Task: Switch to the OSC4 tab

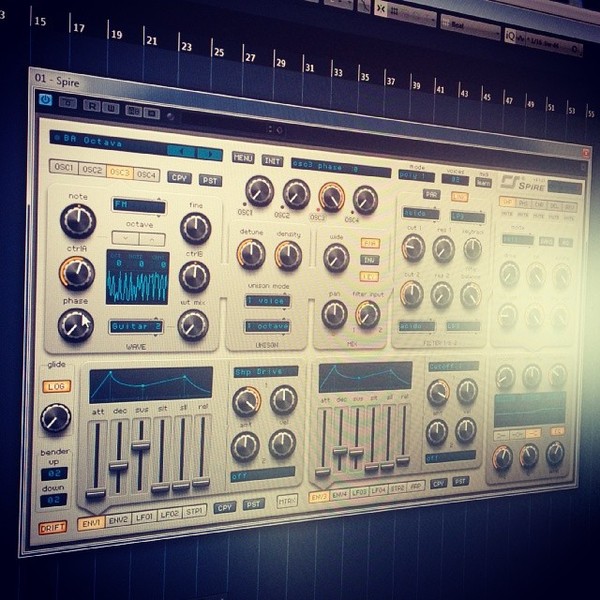Action: pos(147,174)
